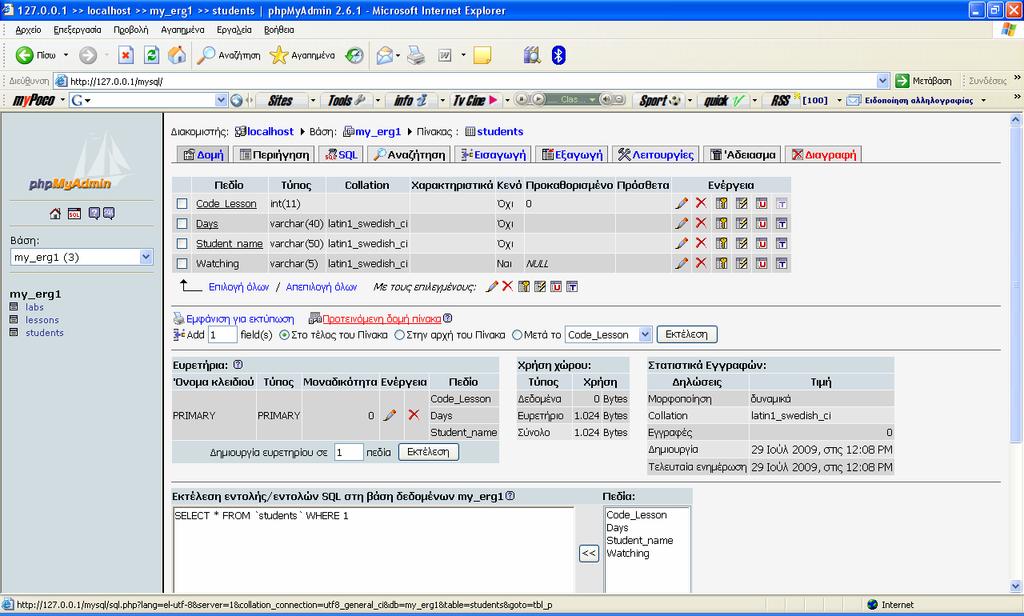
Task: Click the page vertical scrollbar down arrow
Action: pyautogui.click(x=1016, y=587)
